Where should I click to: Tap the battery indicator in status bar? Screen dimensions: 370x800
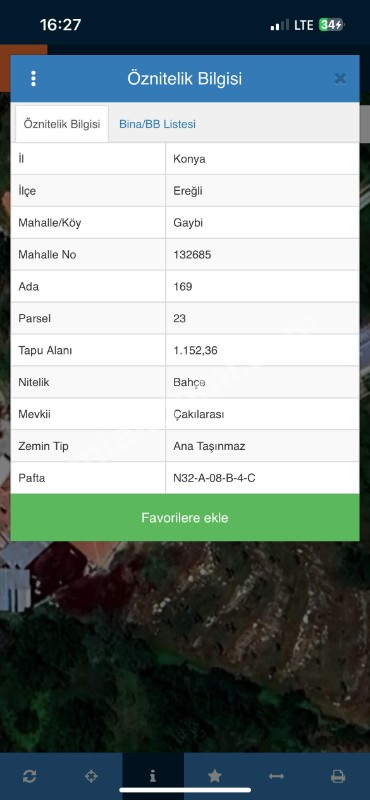(332, 24)
